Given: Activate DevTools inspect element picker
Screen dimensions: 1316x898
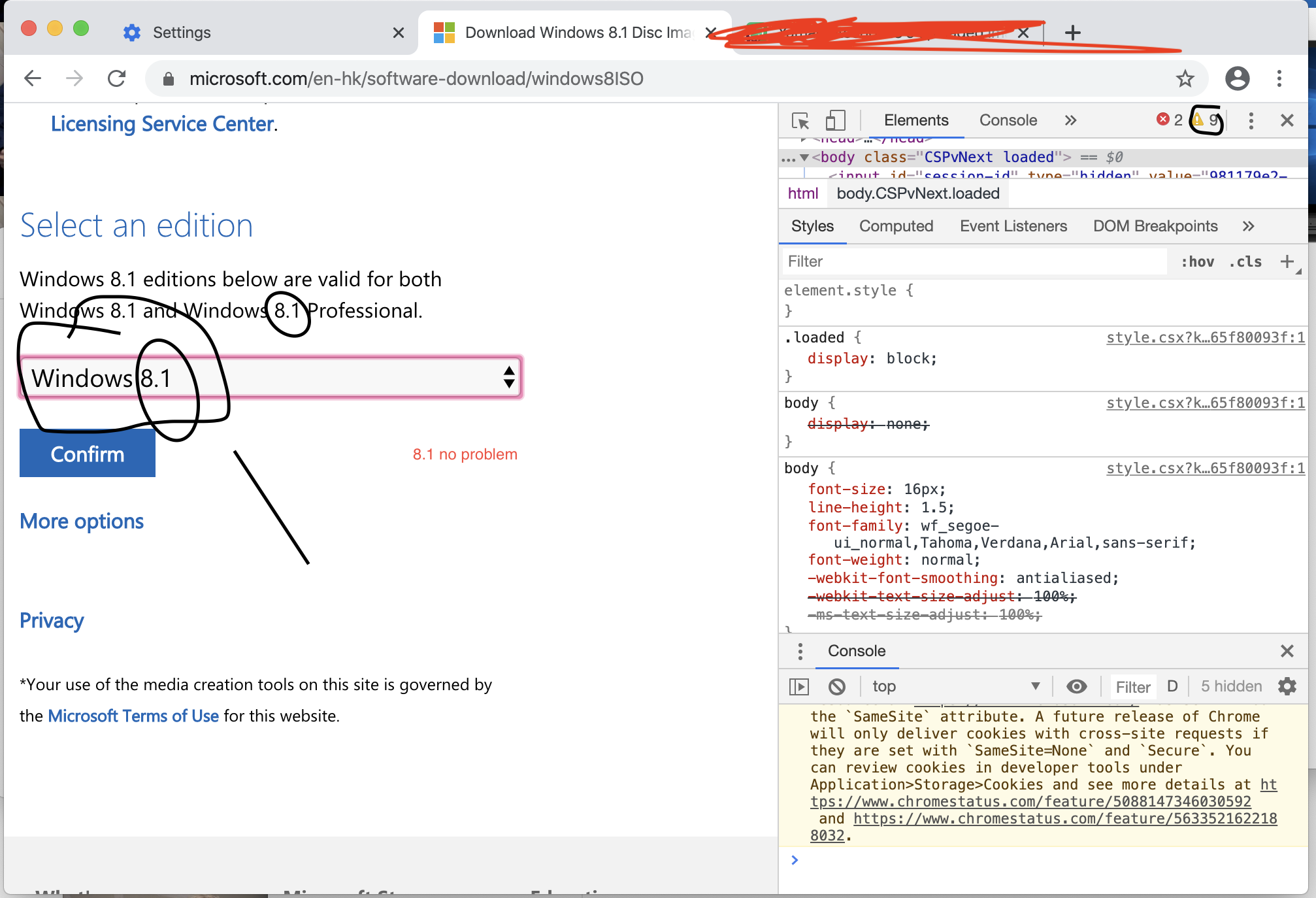Looking at the screenshot, I should [x=800, y=120].
